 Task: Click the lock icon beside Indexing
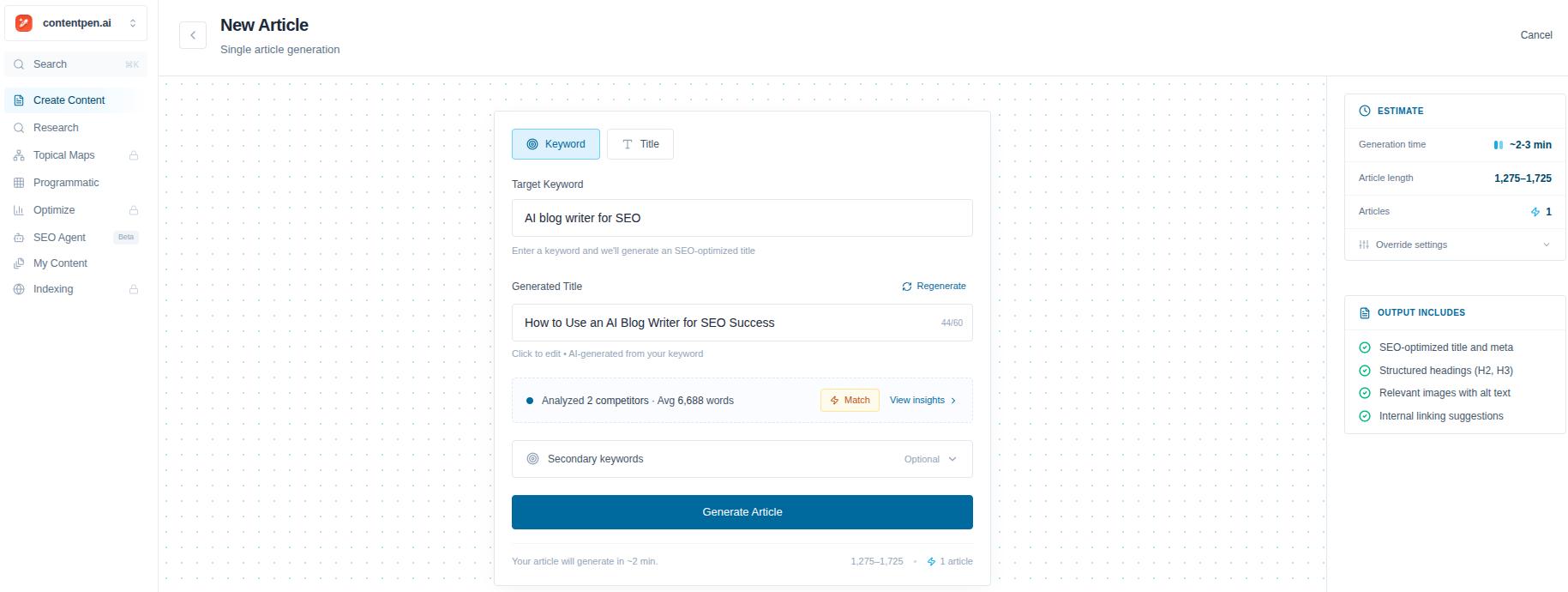134,289
